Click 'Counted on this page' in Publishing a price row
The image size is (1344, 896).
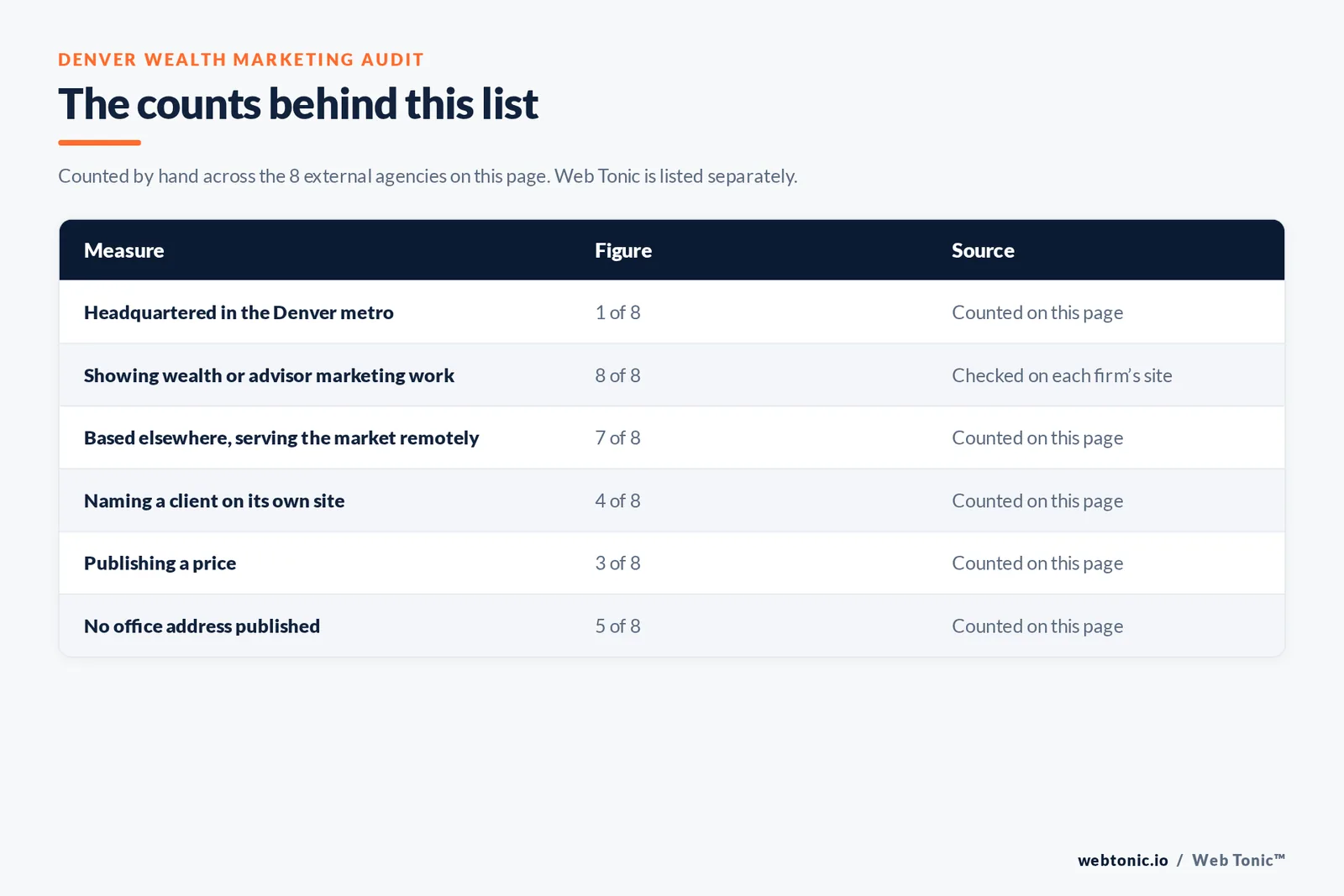pos(1037,563)
